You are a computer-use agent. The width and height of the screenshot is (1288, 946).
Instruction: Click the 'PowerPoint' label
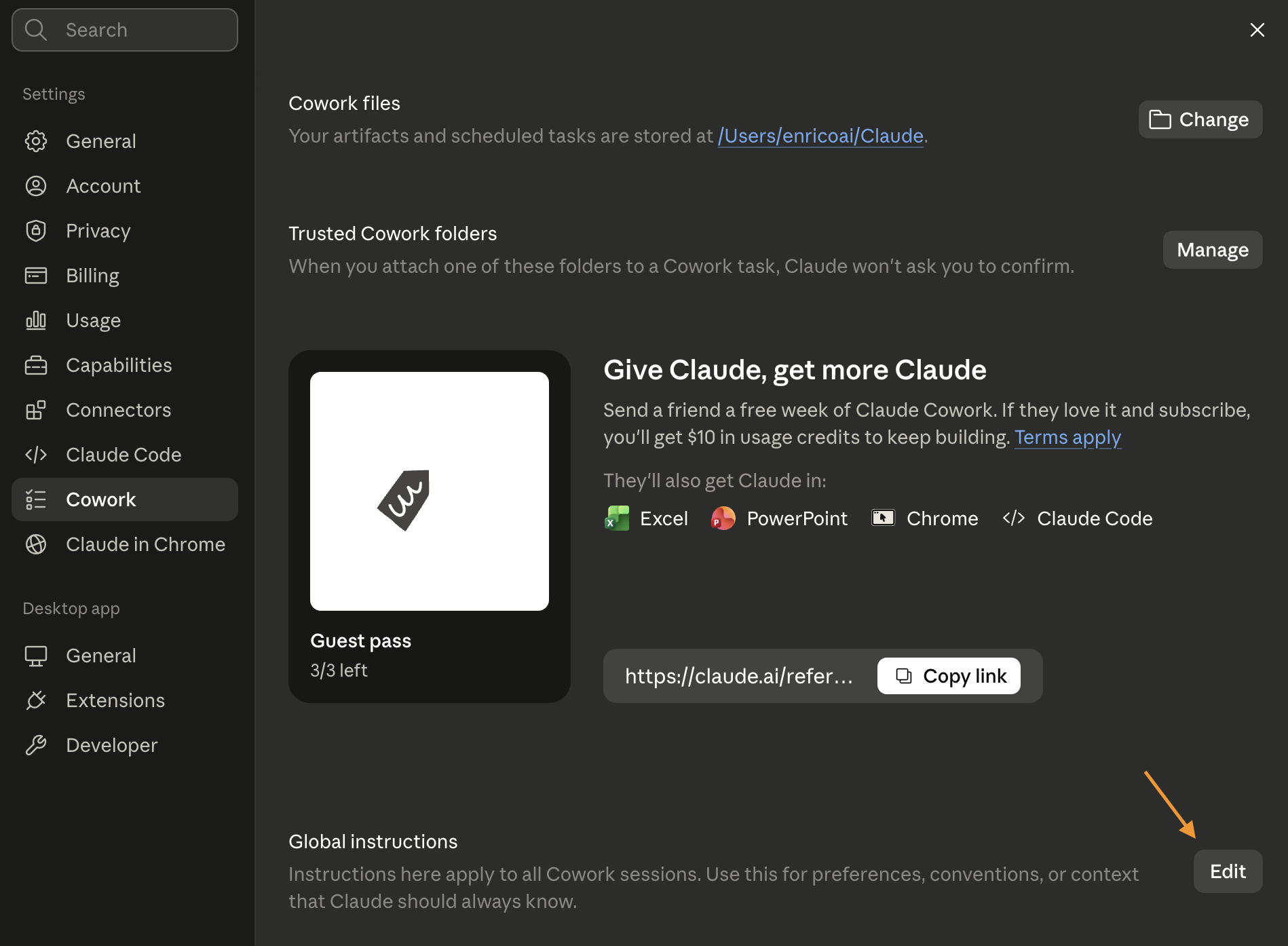(x=797, y=518)
